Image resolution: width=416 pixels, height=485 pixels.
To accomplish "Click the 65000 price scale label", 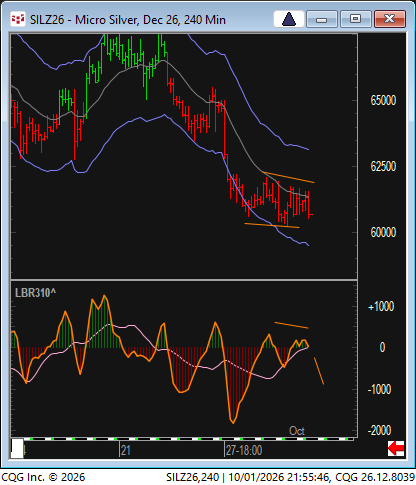I will 383,100.
